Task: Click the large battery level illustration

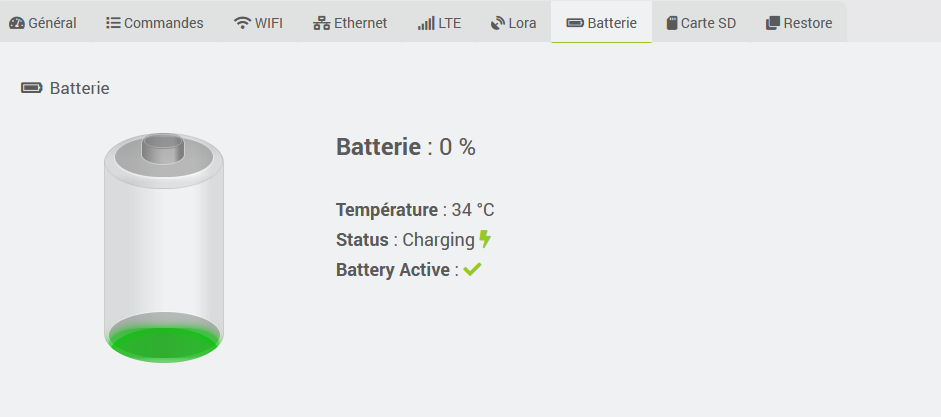Action: point(164,246)
